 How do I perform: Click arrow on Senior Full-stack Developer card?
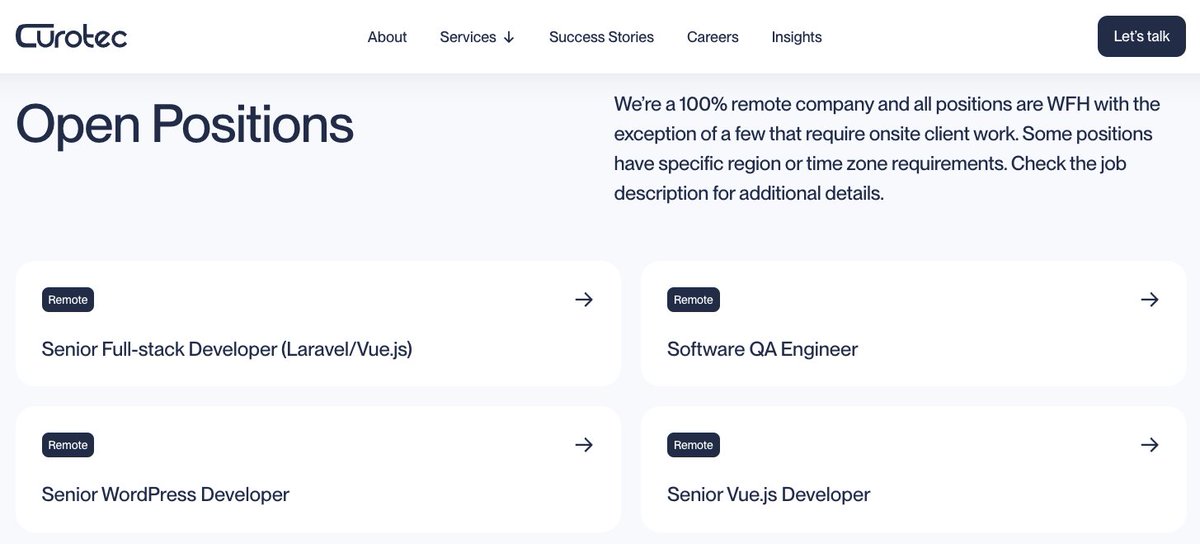click(x=584, y=299)
